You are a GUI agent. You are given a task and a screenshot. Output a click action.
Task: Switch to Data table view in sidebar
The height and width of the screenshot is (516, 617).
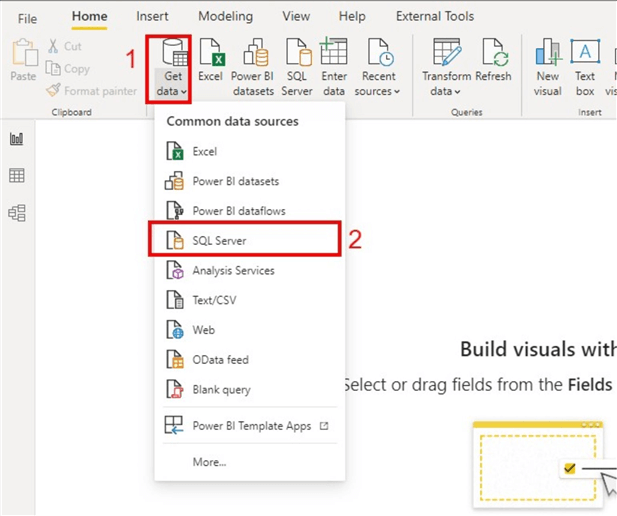pos(17,176)
